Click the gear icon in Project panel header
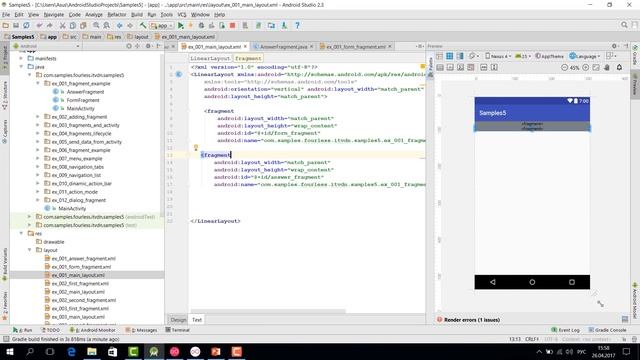The width and height of the screenshot is (640, 360). point(148,46)
